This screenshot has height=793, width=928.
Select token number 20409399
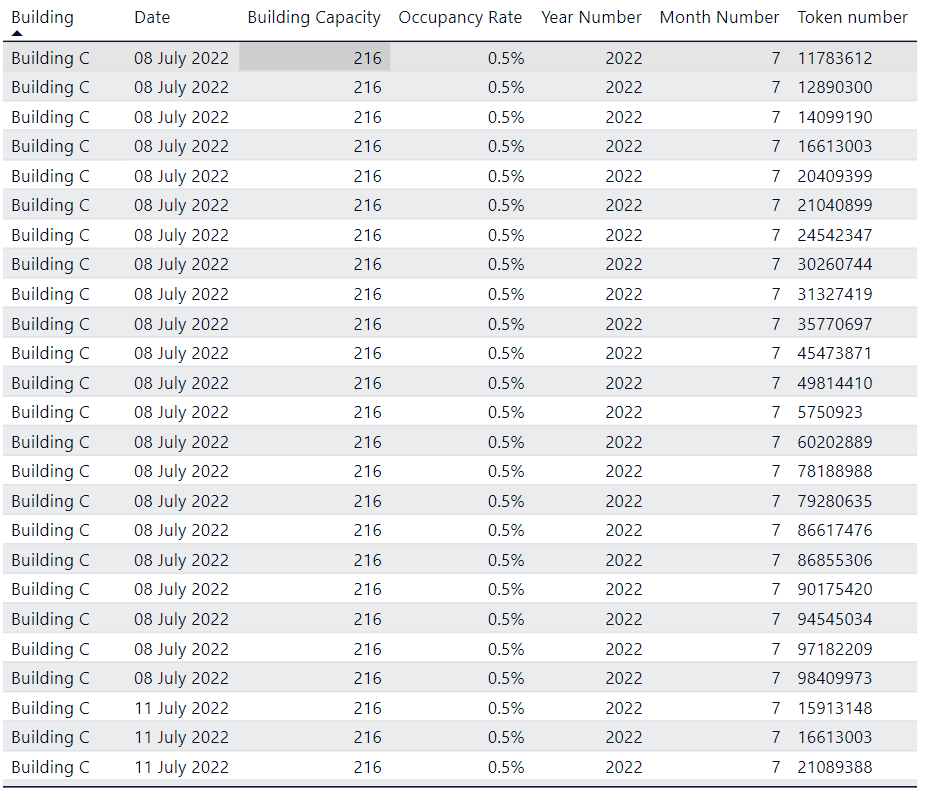tap(834, 176)
